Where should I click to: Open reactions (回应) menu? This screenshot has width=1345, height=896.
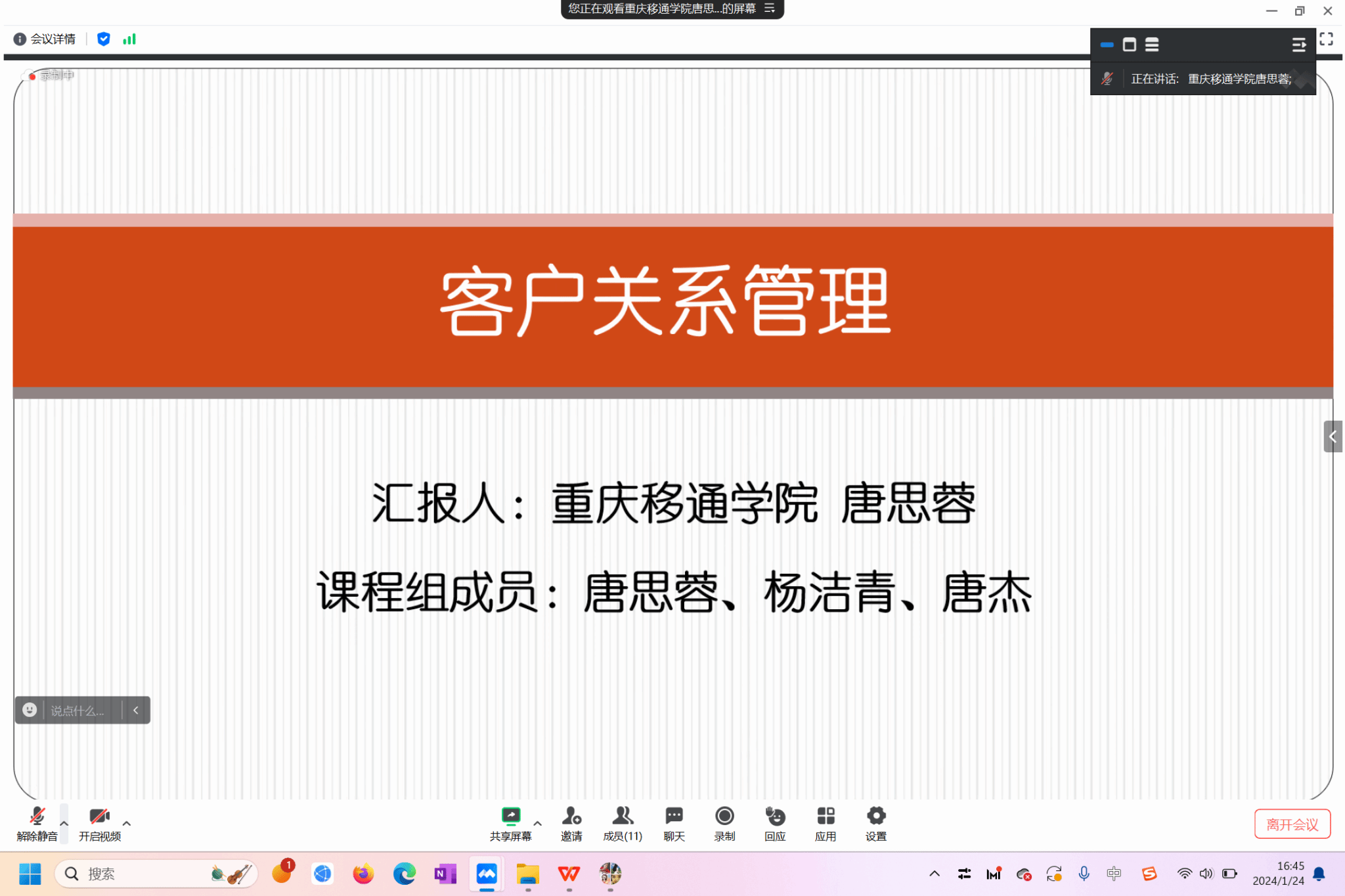[775, 824]
